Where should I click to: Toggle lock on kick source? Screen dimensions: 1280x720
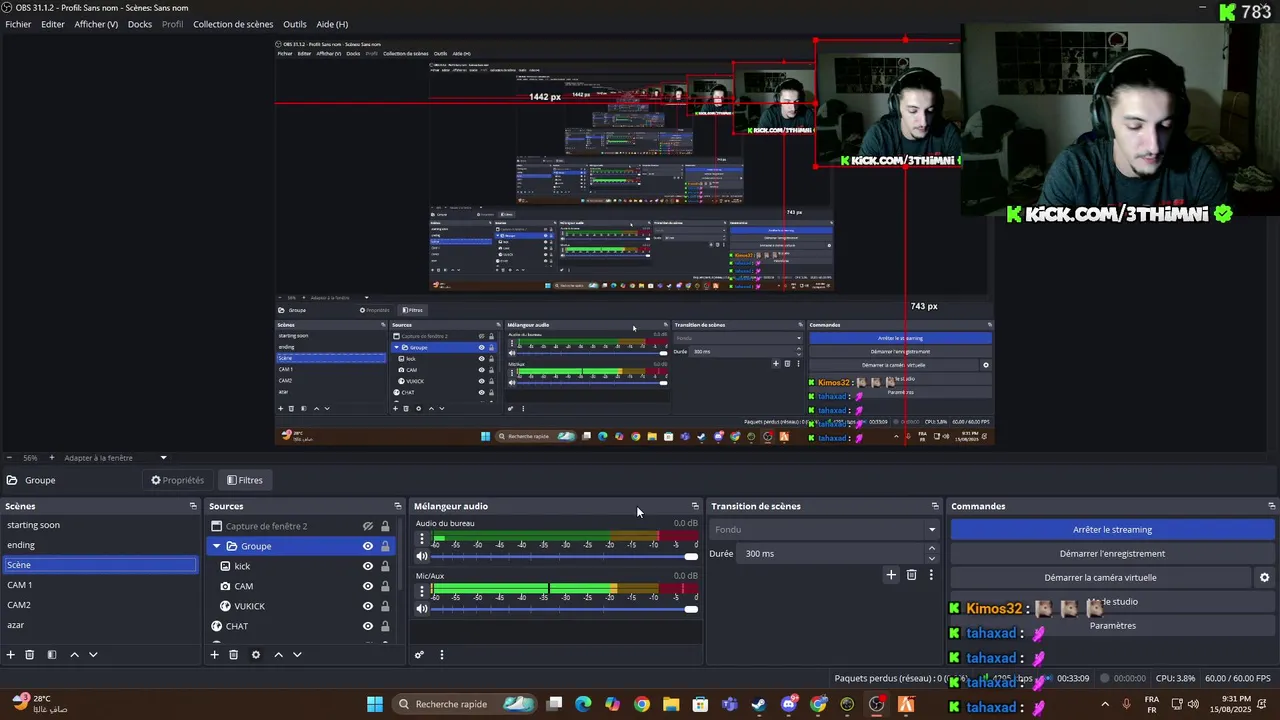(x=385, y=566)
